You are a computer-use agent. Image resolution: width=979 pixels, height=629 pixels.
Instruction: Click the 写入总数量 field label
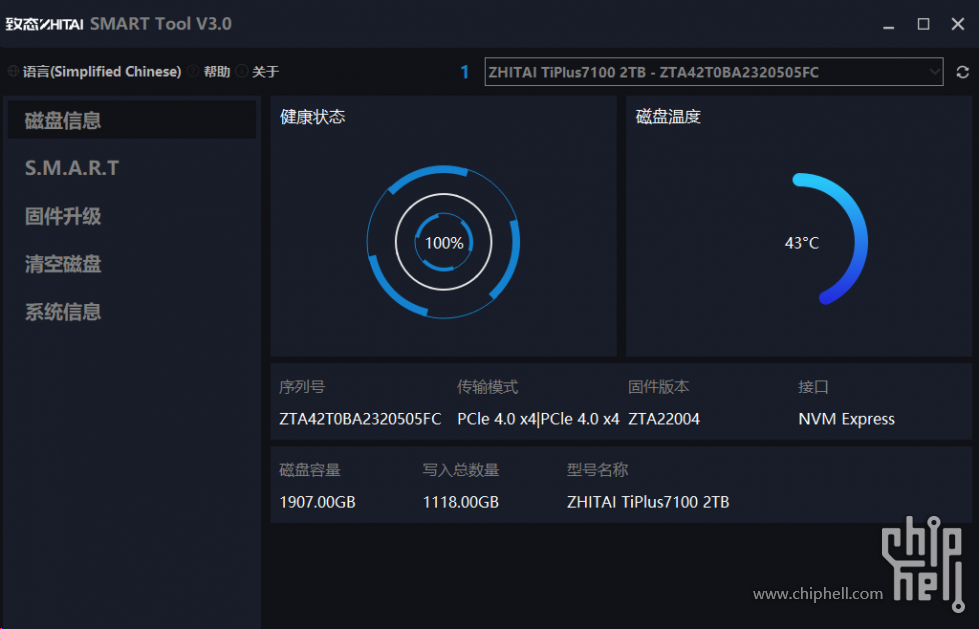pyautogui.click(x=461, y=470)
